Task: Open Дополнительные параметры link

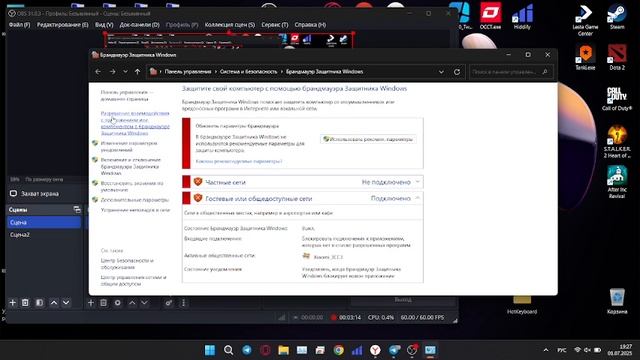Action: click(135, 200)
